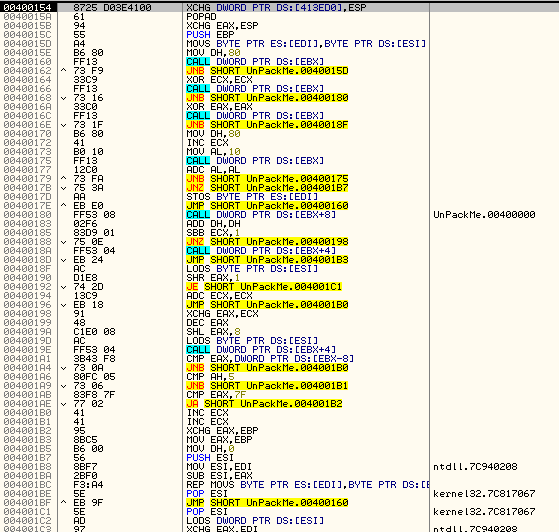Select LODS BYTE PTR DS:[ESI] at 0040018F

pyautogui.click(x=252, y=268)
